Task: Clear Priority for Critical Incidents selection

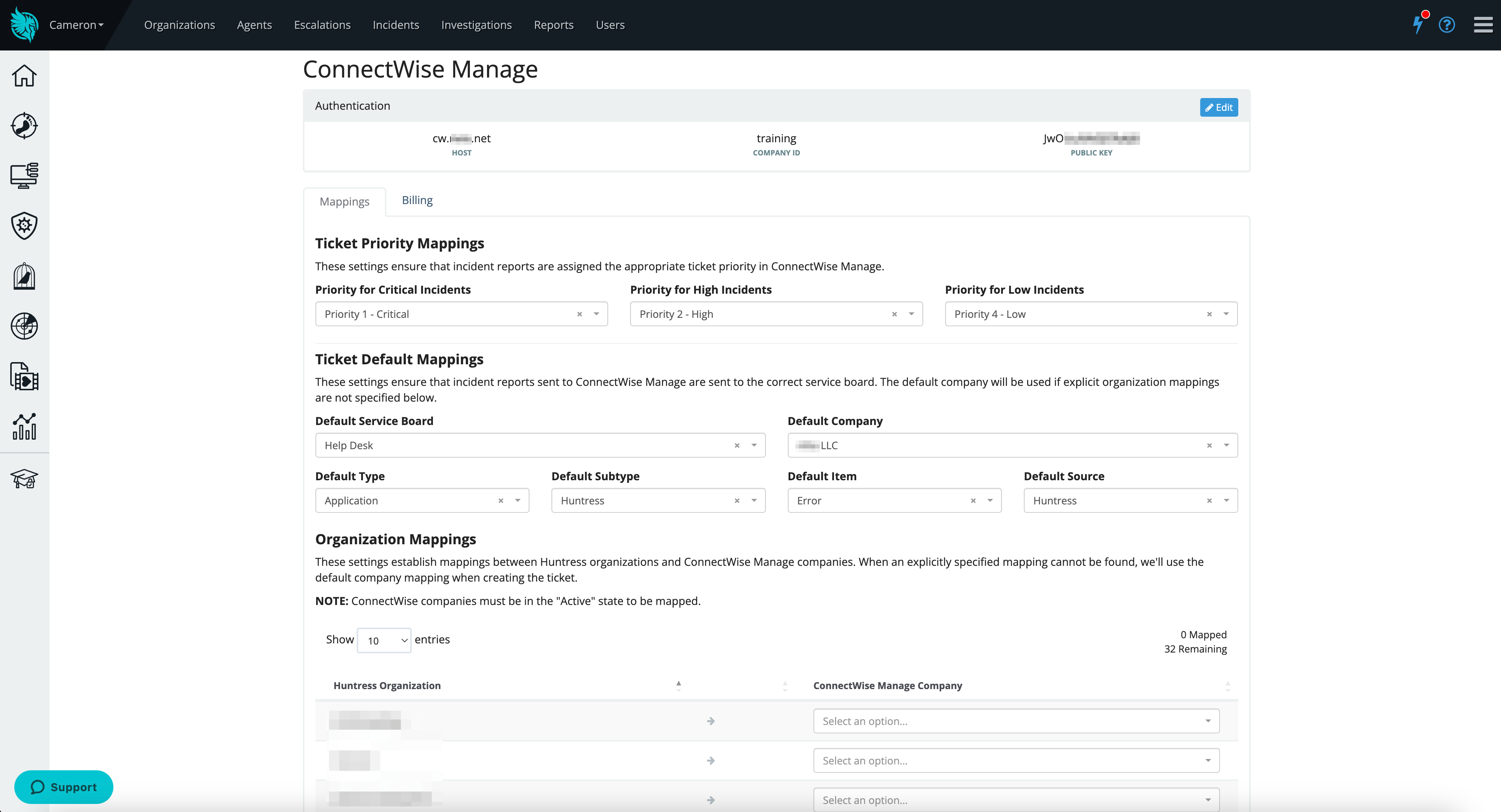Action: click(579, 315)
